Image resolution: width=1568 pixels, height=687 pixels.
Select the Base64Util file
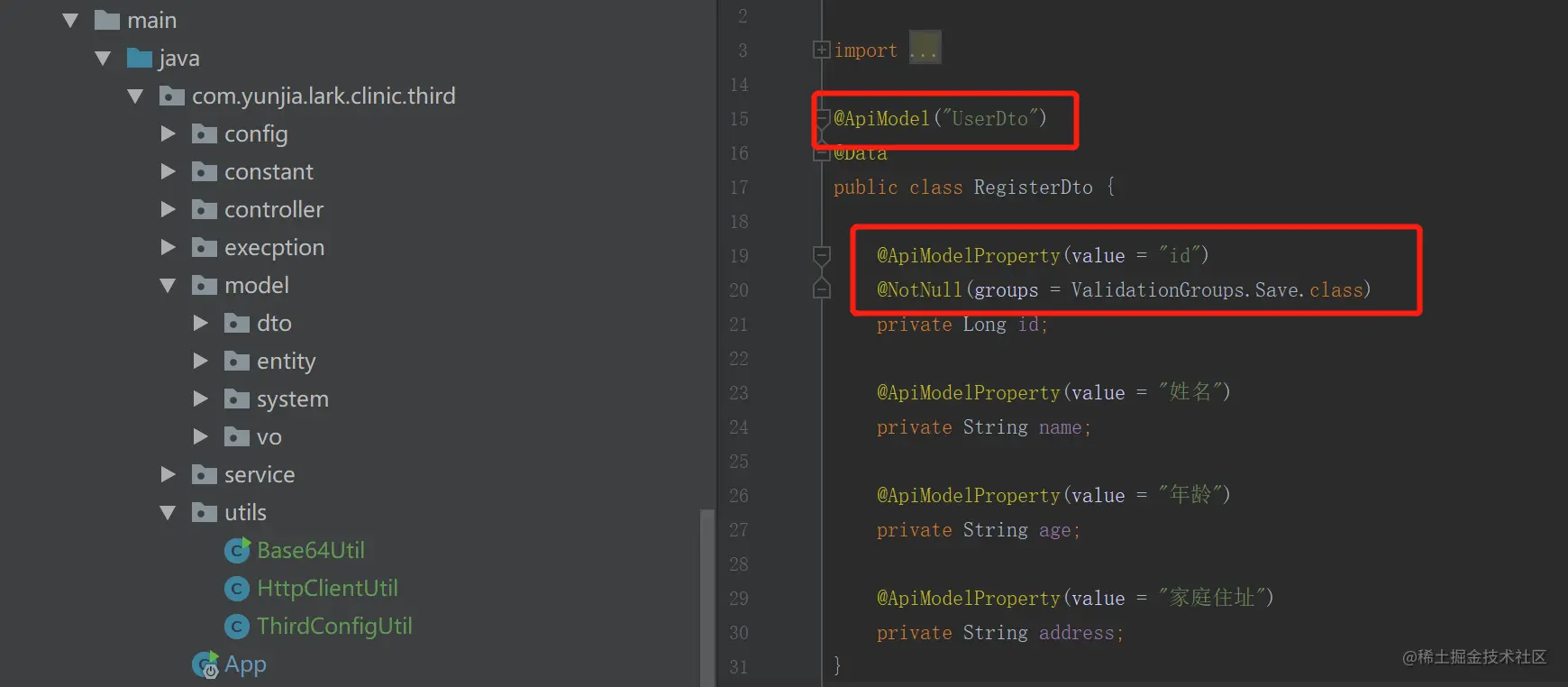[x=311, y=550]
